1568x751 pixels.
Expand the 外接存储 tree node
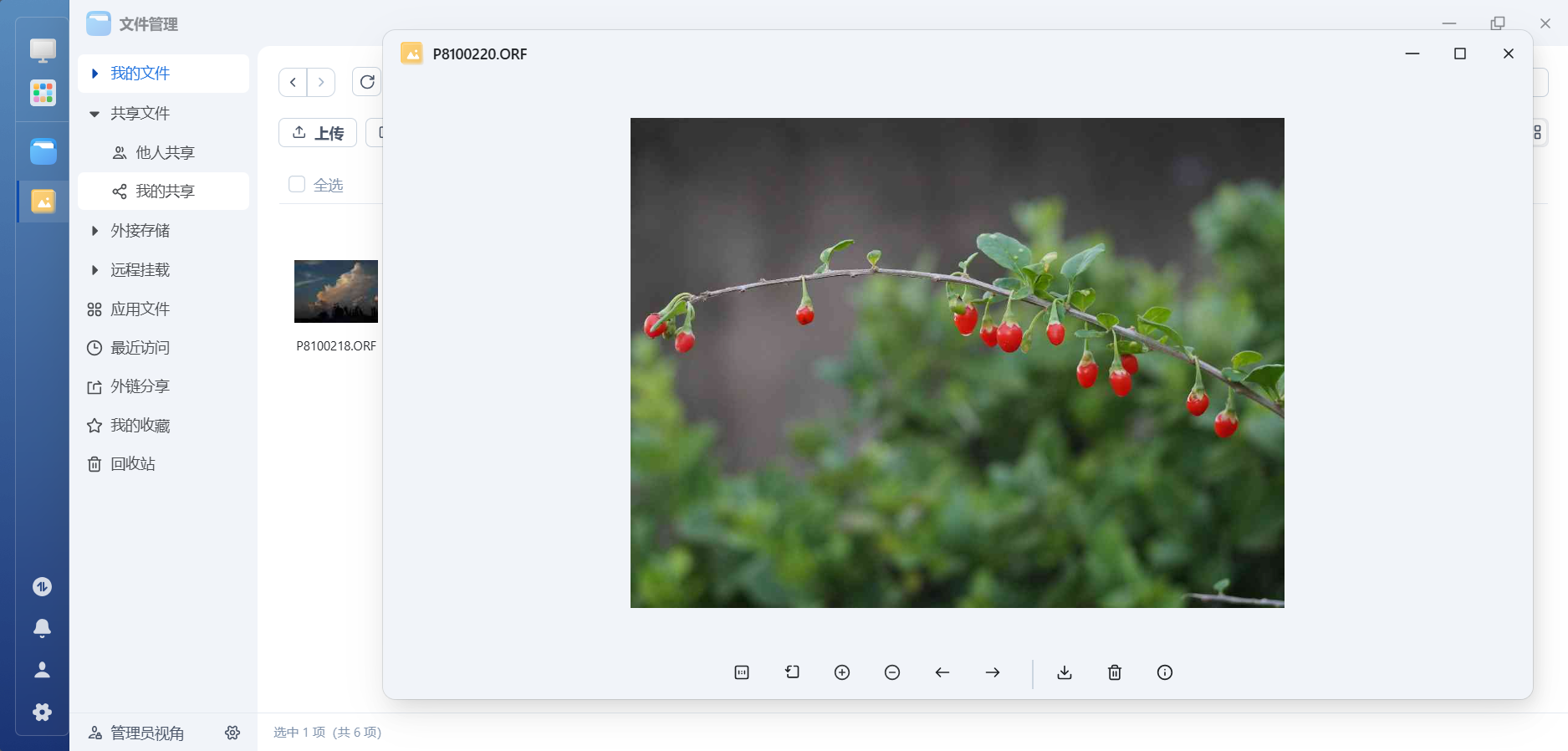point(94,231)
